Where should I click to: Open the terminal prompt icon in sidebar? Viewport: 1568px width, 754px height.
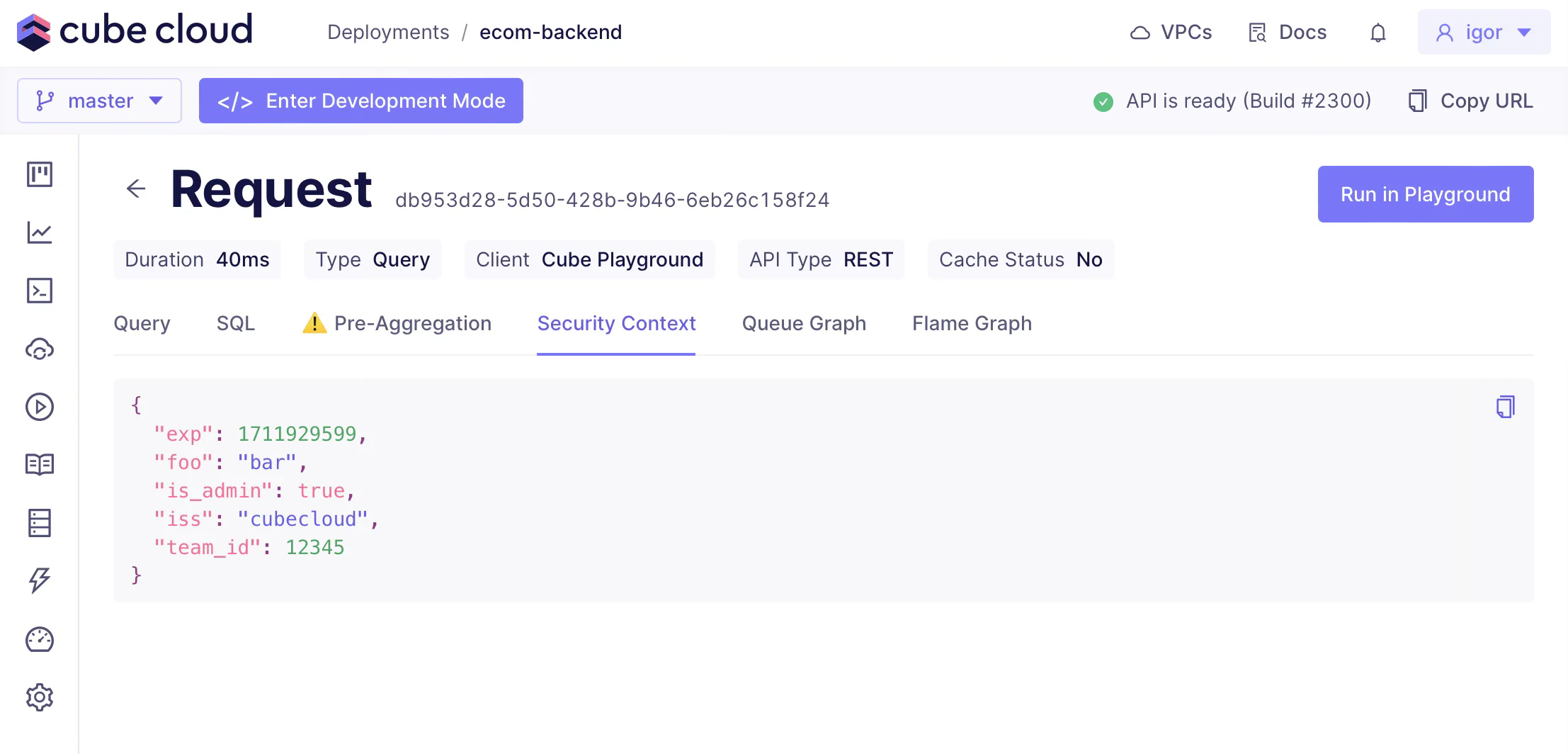(40, 291)
